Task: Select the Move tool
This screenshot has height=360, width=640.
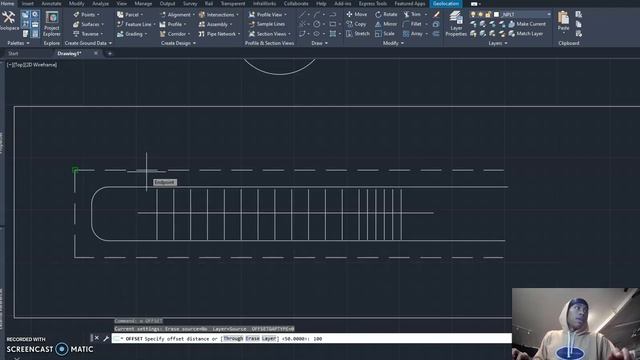Action: click(x=356, y=14)
